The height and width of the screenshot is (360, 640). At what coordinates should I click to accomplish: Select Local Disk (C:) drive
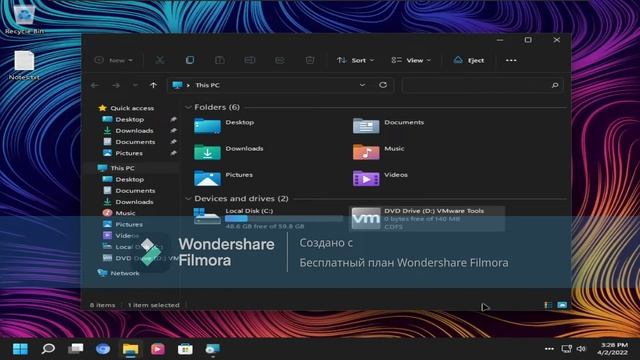[268, 218]
